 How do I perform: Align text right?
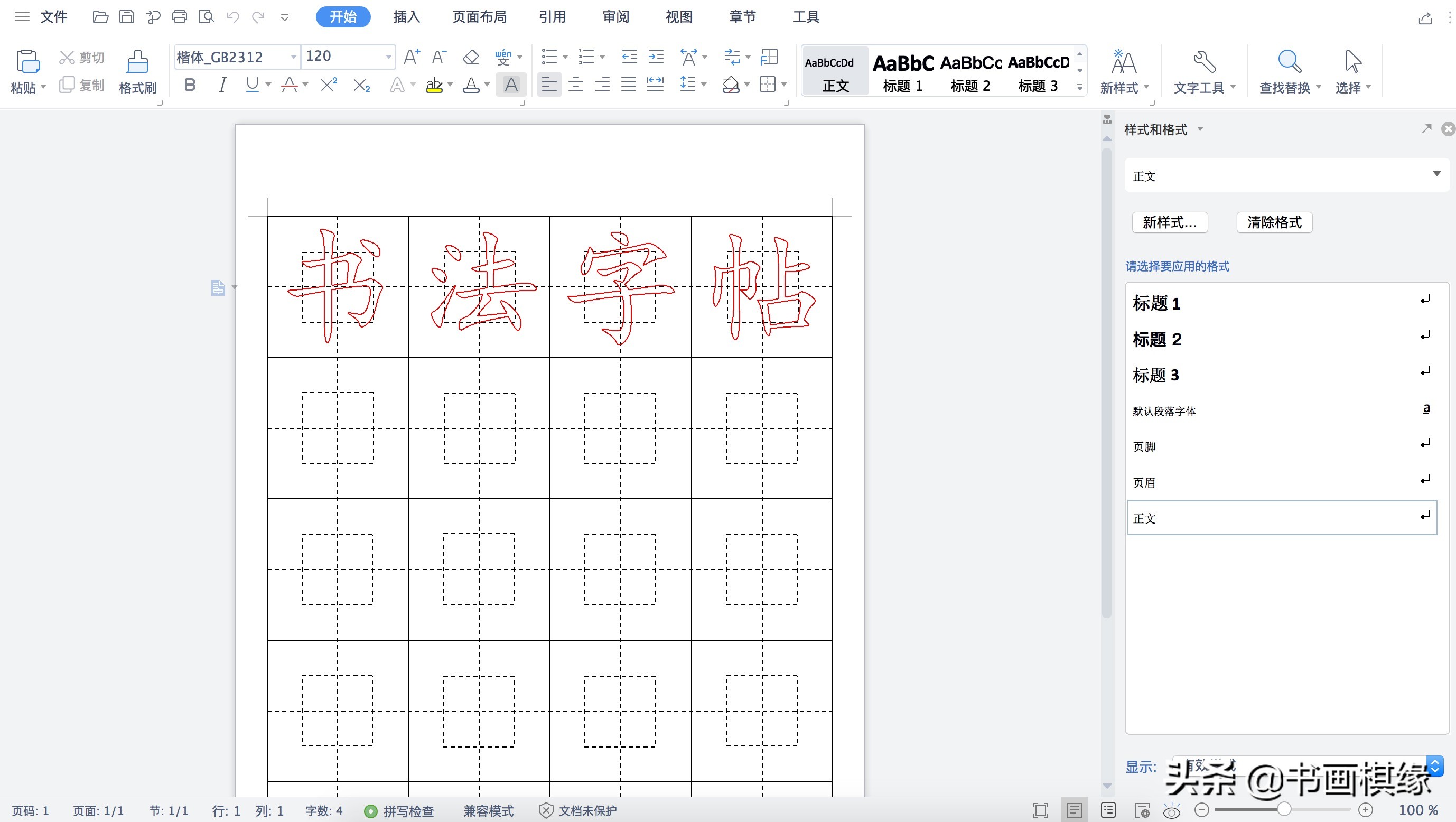(602, 85)
